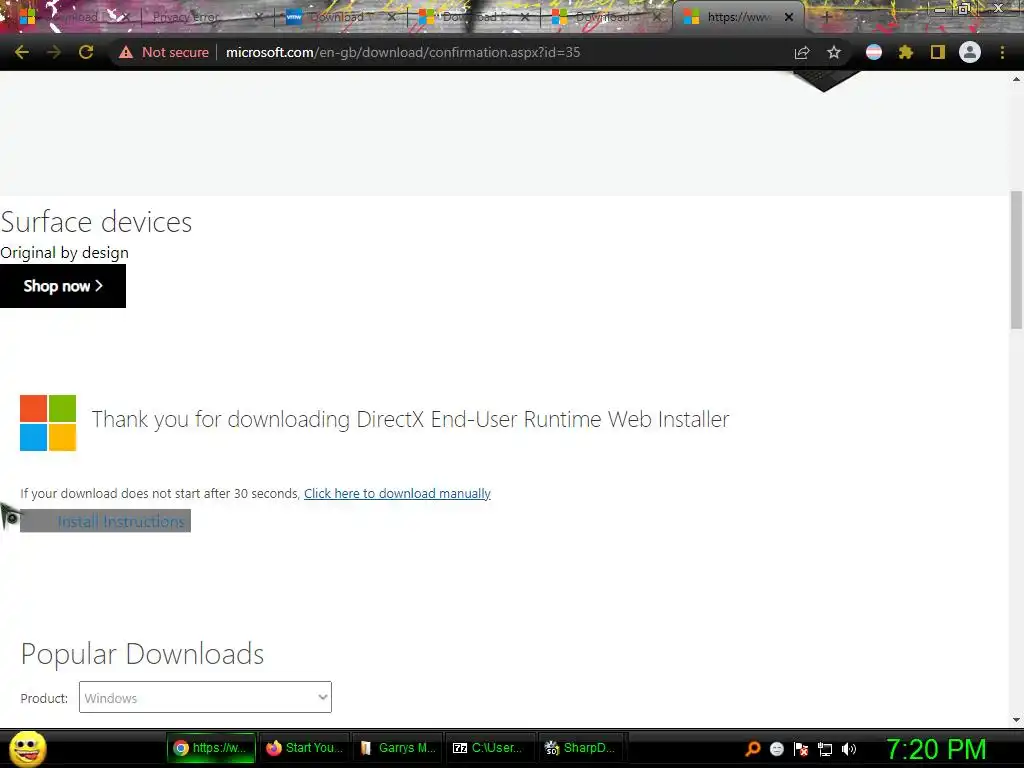Viewport: 1024px width, 768px height.
Task: Toggle the browser side panel
Action: click(x=938, y=52)
